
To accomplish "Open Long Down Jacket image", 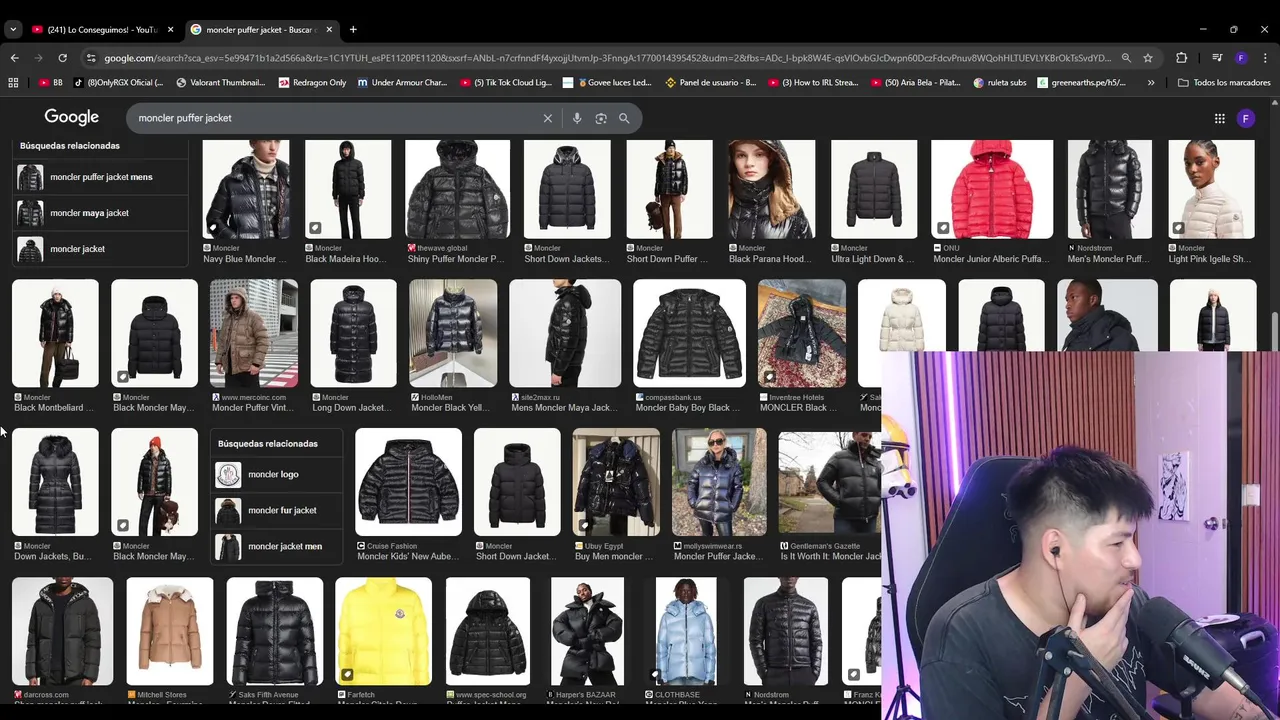I will (x=353, y=333).
